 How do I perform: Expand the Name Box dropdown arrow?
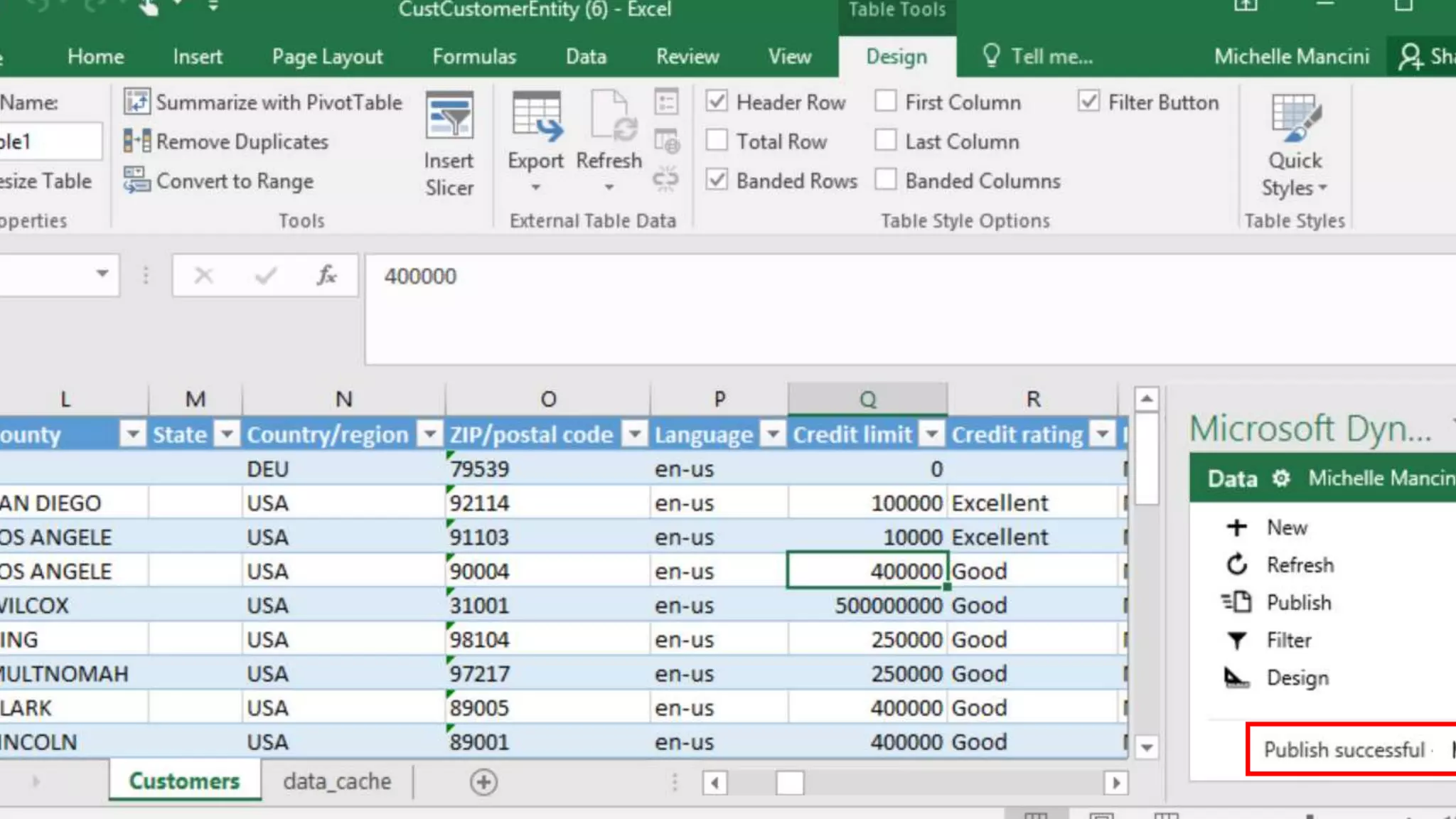click(102, 274)
